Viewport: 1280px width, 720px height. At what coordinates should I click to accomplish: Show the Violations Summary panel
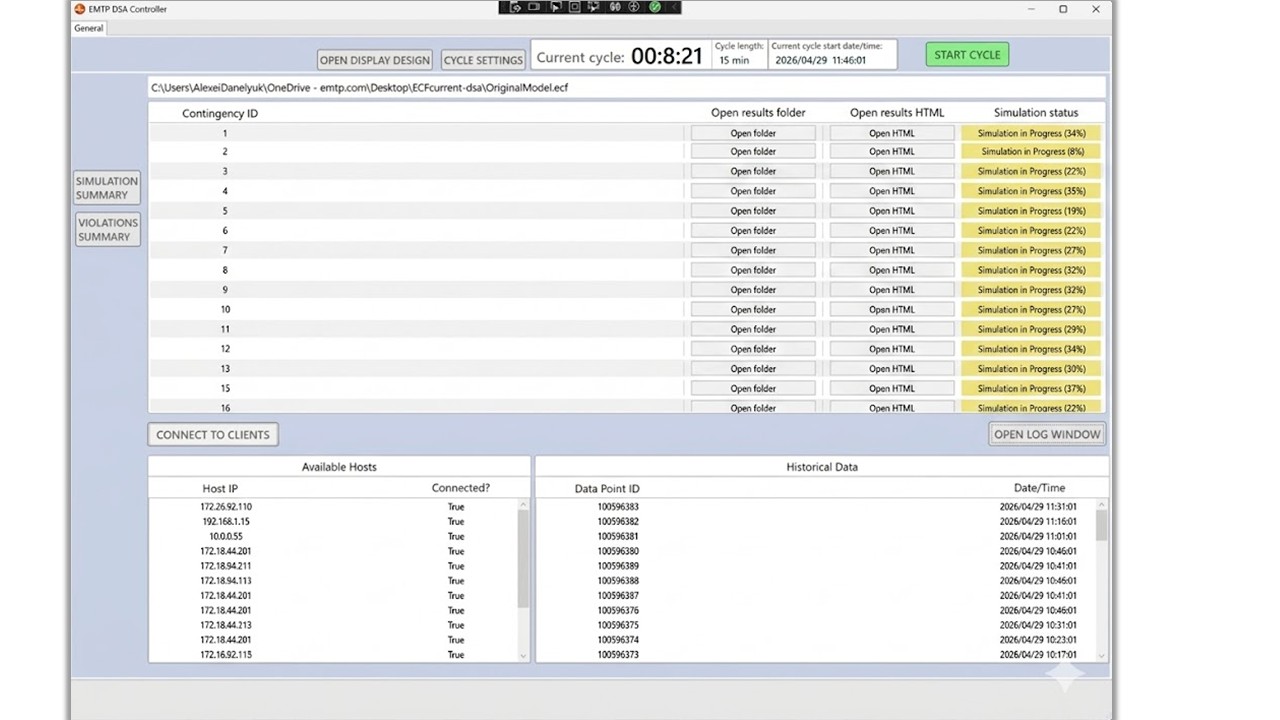107,230
